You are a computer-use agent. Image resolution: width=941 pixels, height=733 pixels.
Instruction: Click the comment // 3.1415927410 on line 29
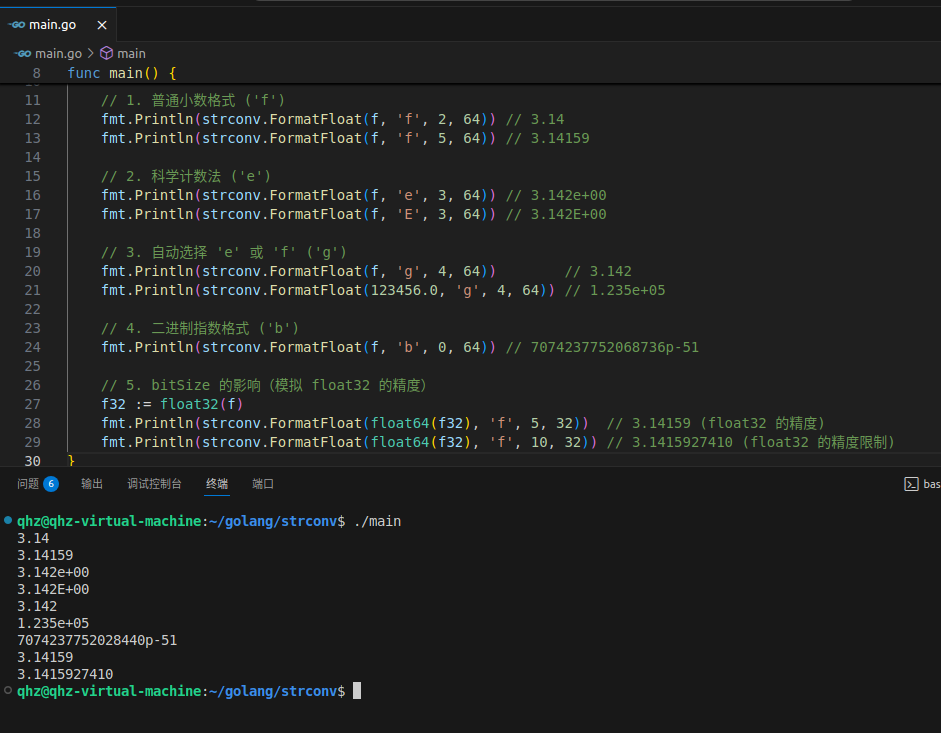751,442
